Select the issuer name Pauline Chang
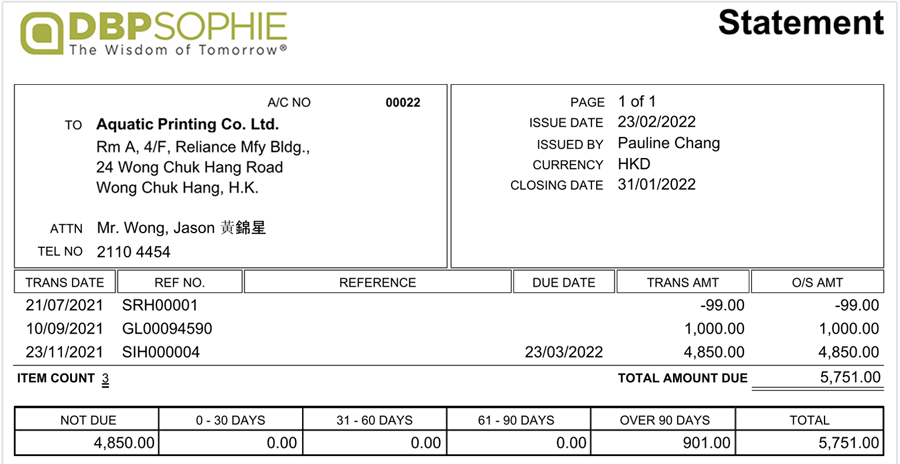Viewport: 900px width, 464px height. pyautogui.click(x=668, y=143)
